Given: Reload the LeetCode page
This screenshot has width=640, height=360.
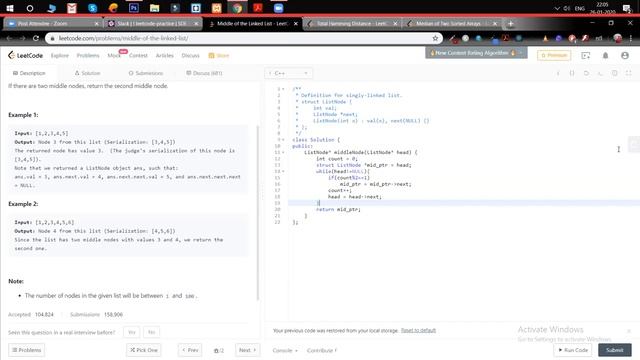Looking at the screenshot, I should (x=36, y=38).
